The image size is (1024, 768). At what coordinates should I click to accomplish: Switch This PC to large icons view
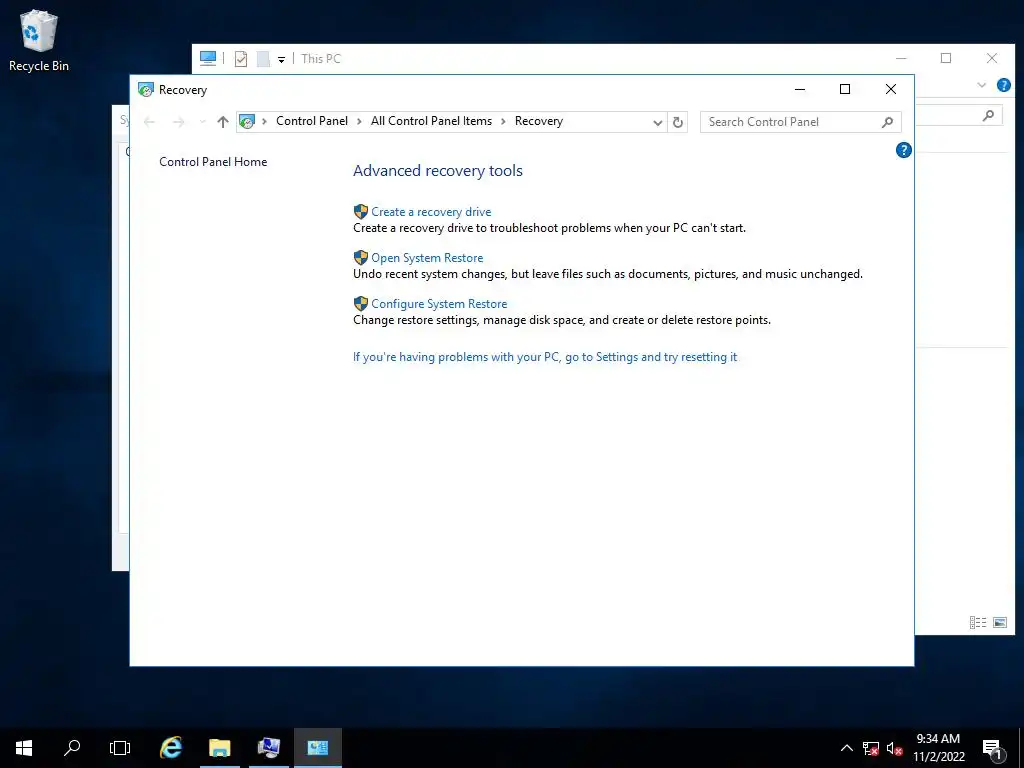click(x=1000, y=622)
